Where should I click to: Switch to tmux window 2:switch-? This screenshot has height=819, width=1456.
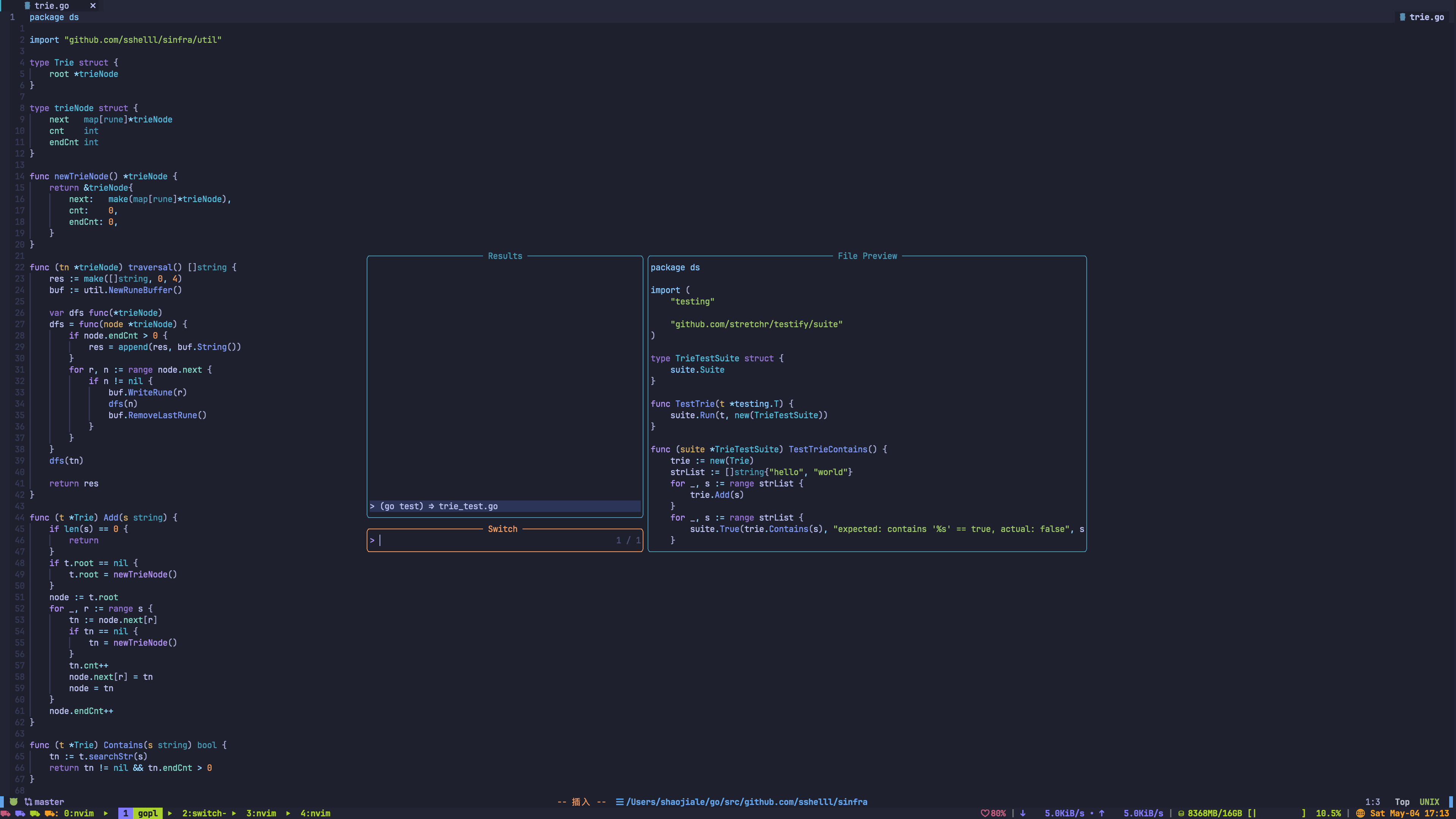click(x=204, y=813)
